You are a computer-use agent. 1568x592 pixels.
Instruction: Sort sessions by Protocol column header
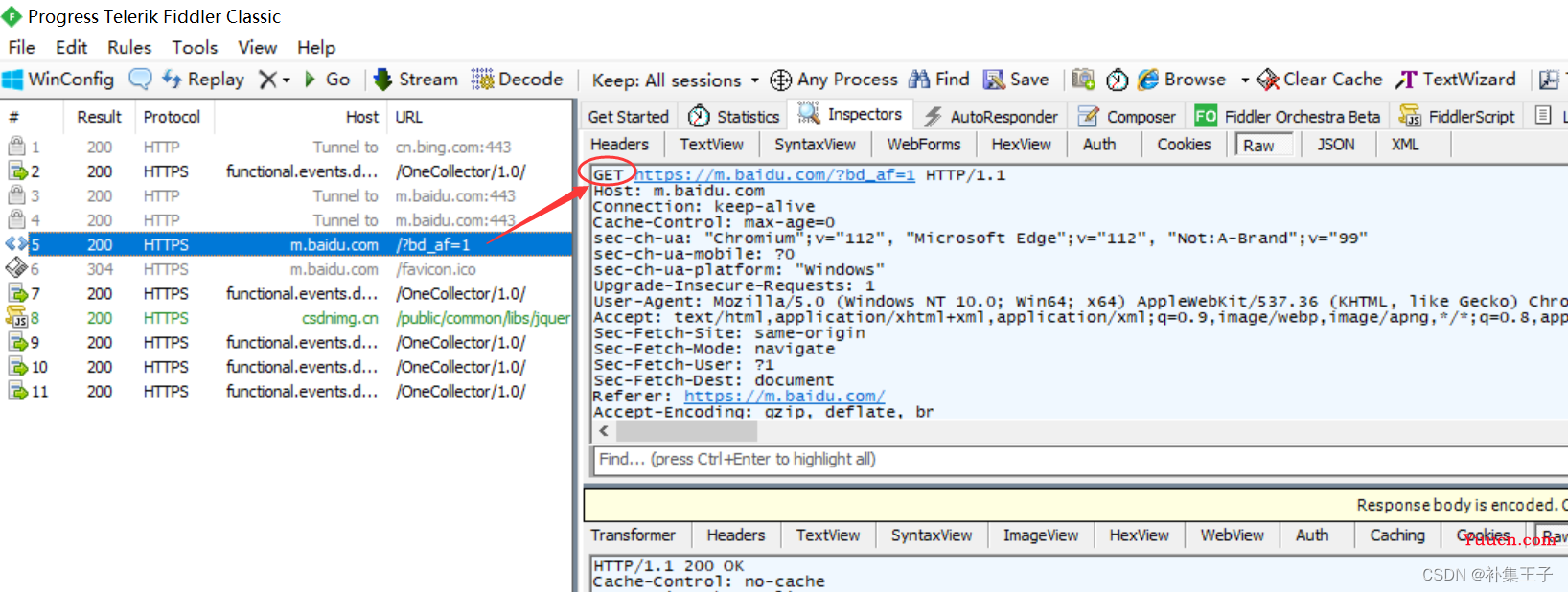click(173, 117)
